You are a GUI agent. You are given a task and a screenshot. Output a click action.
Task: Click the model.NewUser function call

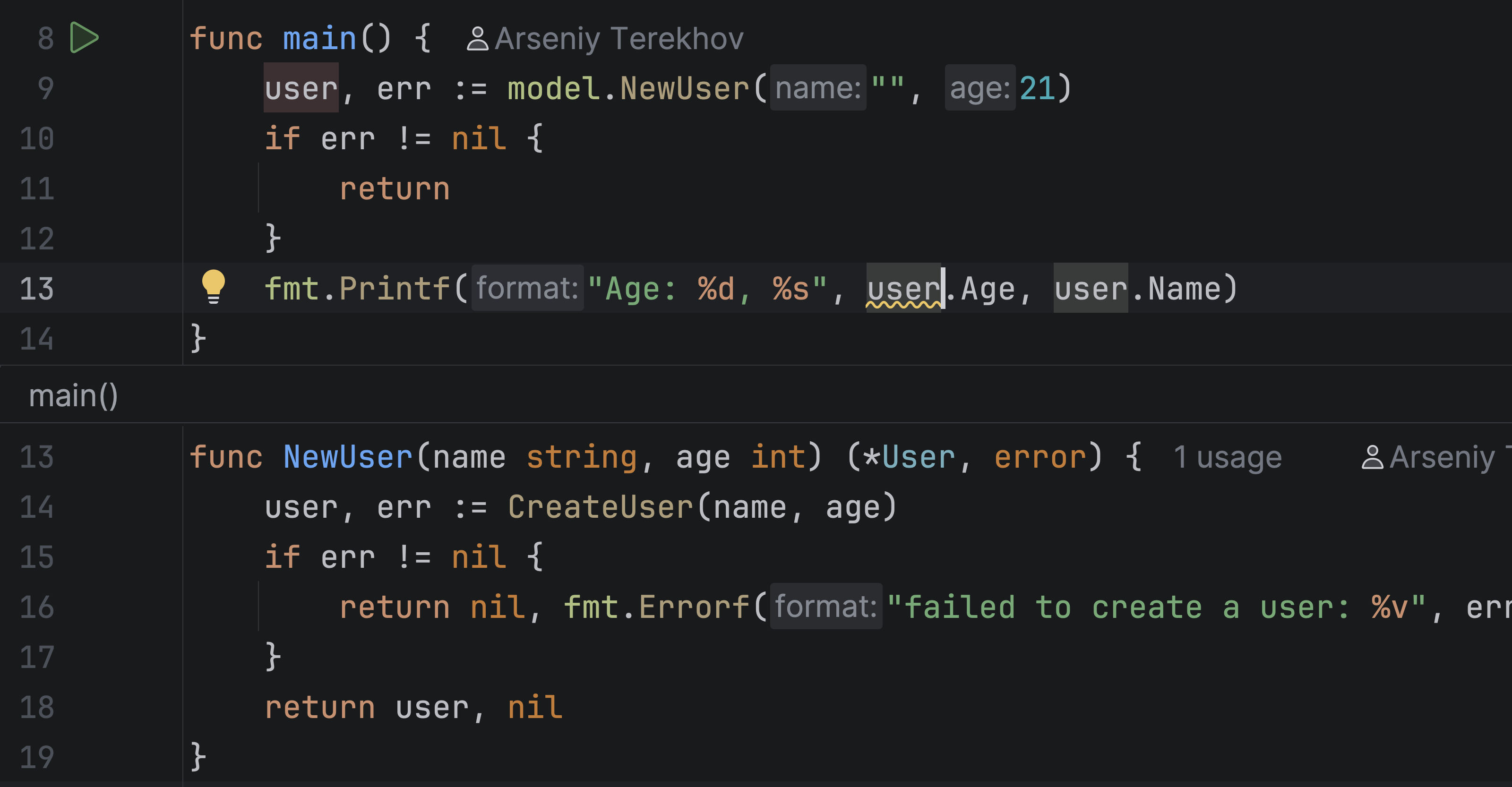(628, 88)
